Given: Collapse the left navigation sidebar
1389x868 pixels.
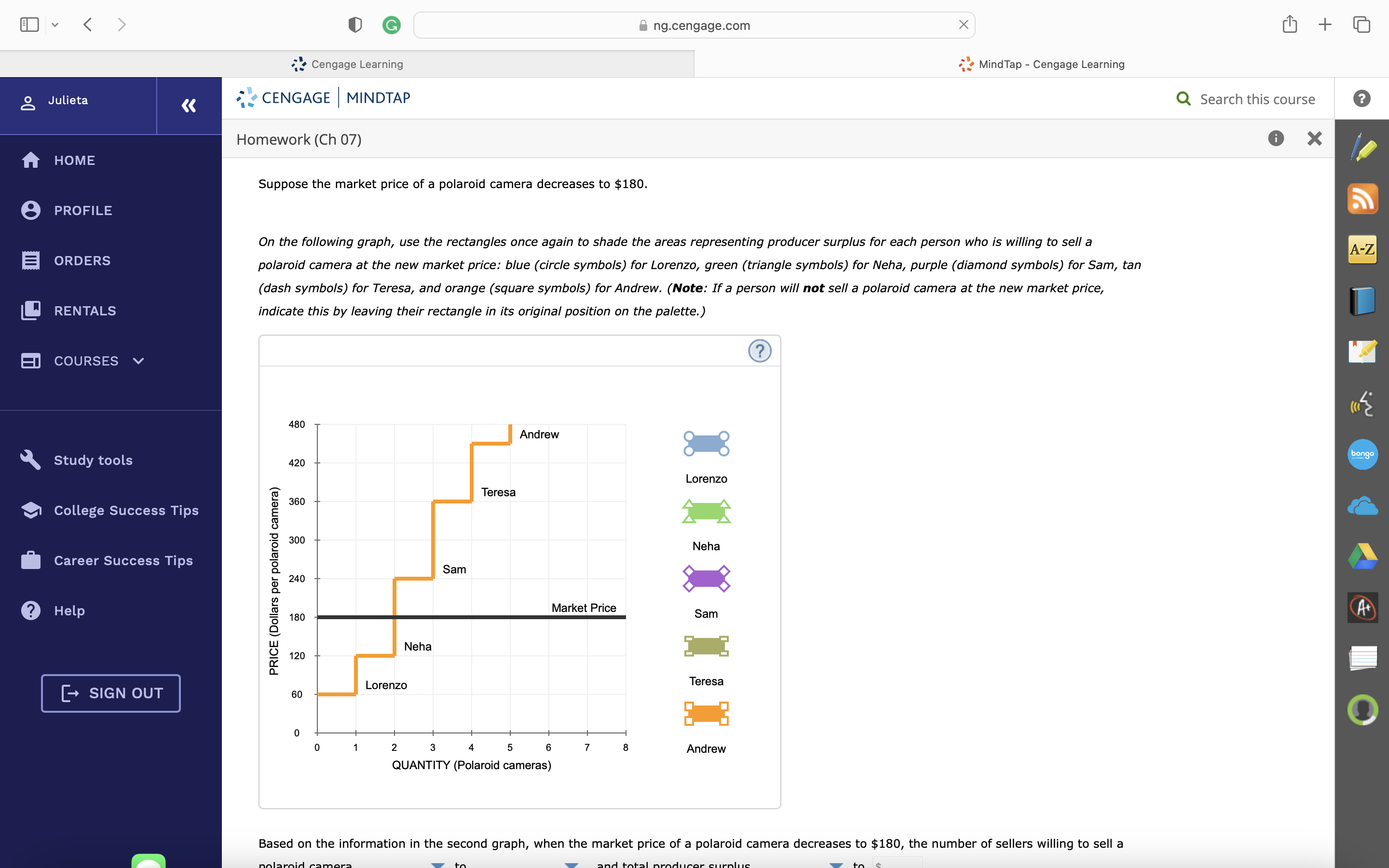Looking at the screenshot, I should (189, 106).
